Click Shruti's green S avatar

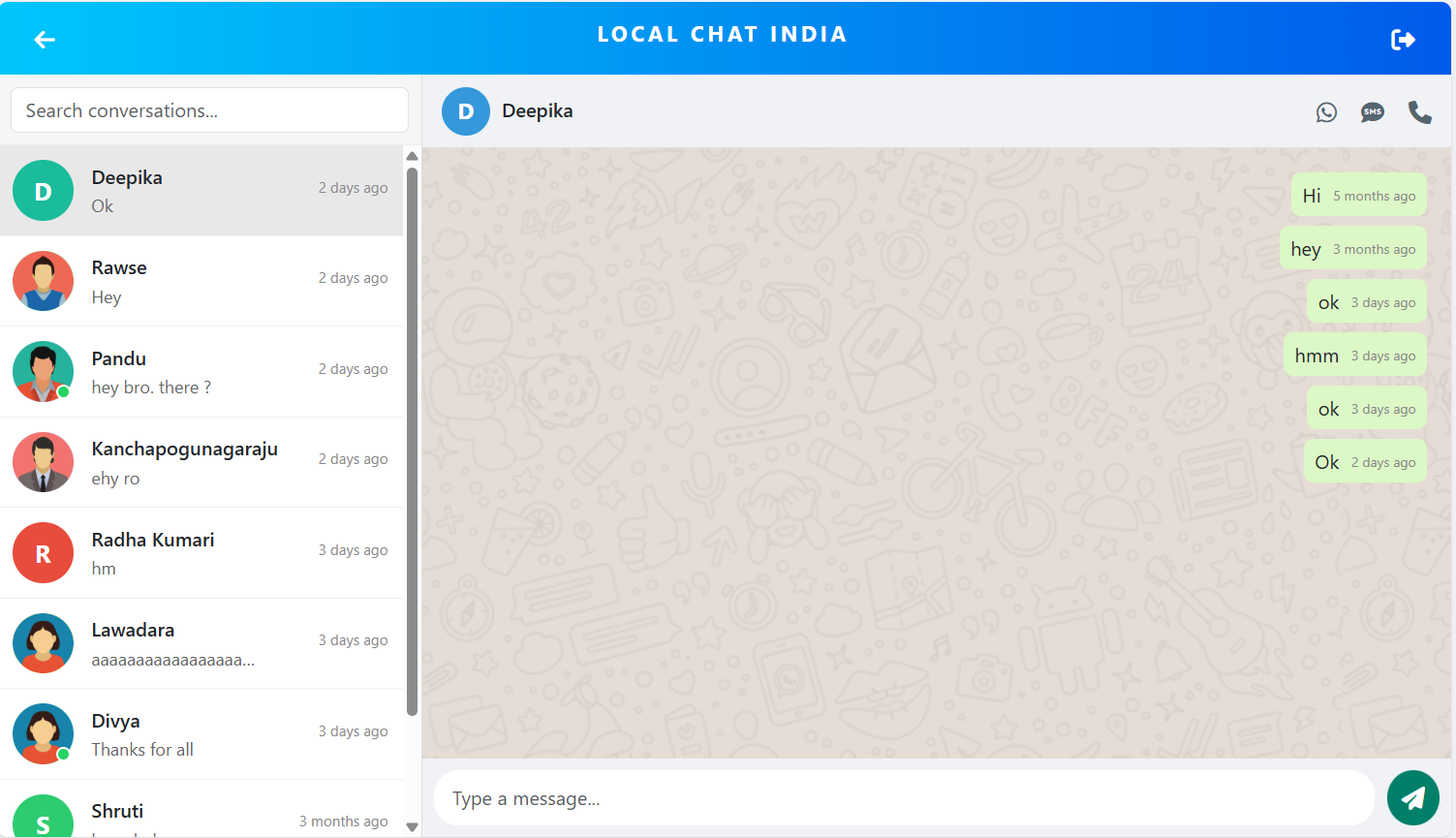click(43, 816)
